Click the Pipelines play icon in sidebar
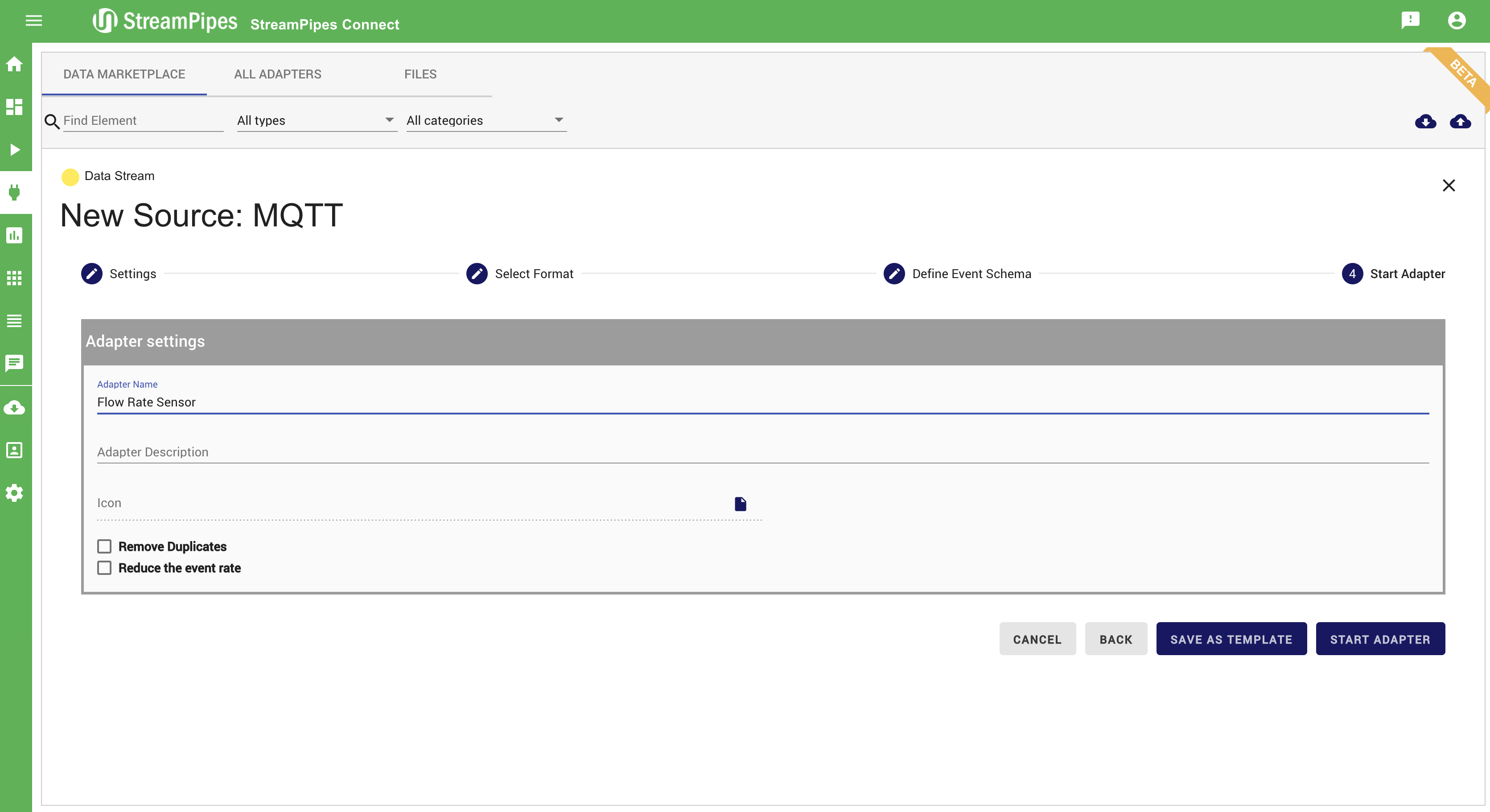Image resolution: width=1490 pixels, height=812 pixels. [x=14, y=150]
